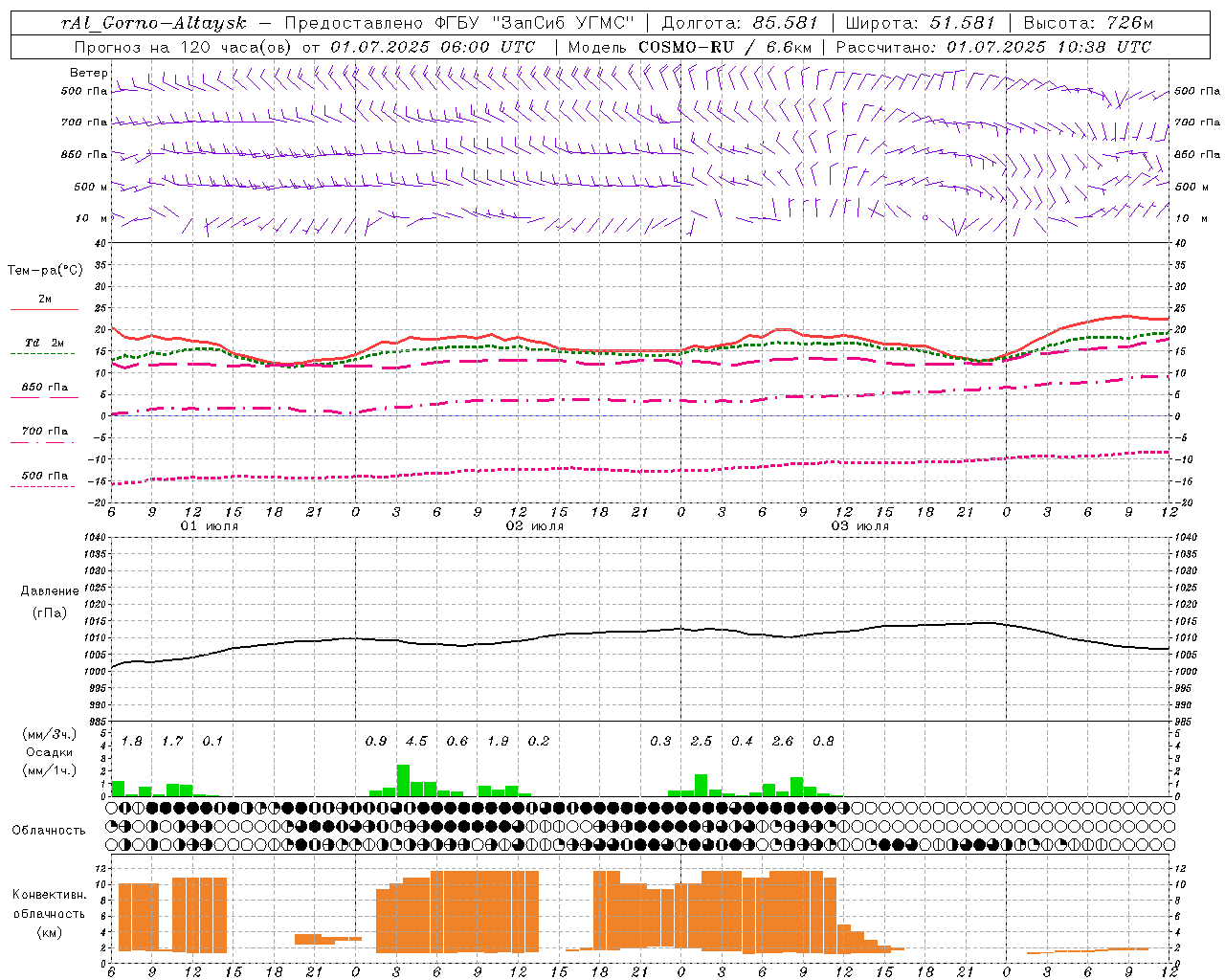Screen dimensions: 1225x980
Task: Click the 1.8 precipitation total value
Action: coord(131,742)
